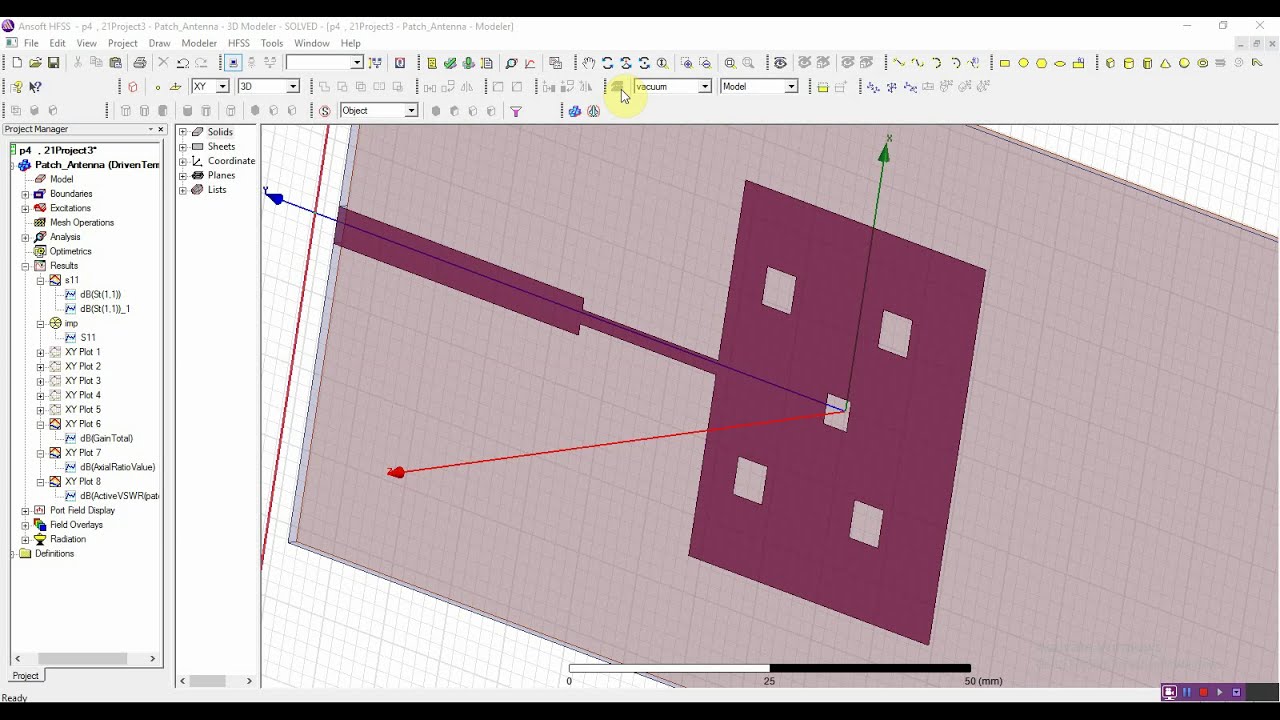The height and width of the screenshot is (720, 1280).
Task: Select the Draw Torus tool
Action: 1203,63
